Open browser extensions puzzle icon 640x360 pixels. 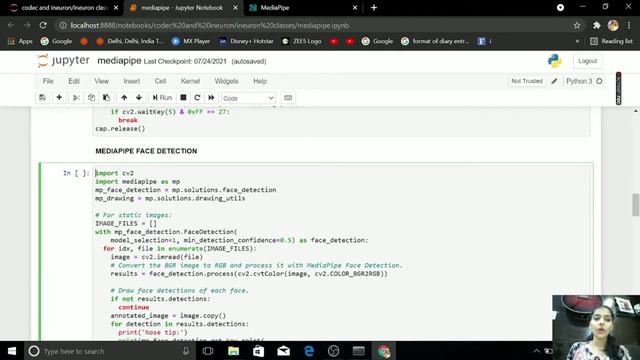pos(597,25)
